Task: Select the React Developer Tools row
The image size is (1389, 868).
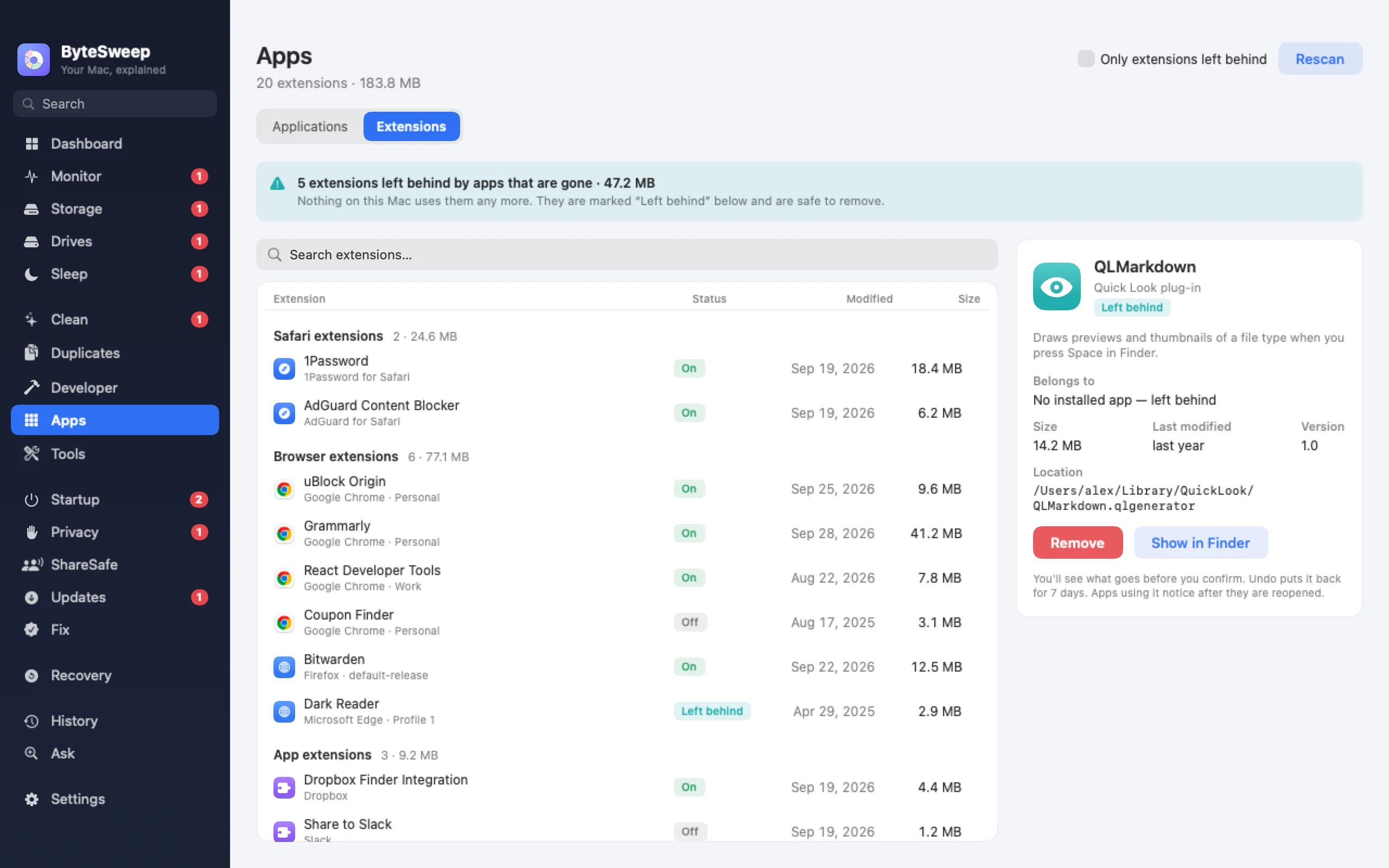Action: [x=627, y=578]
